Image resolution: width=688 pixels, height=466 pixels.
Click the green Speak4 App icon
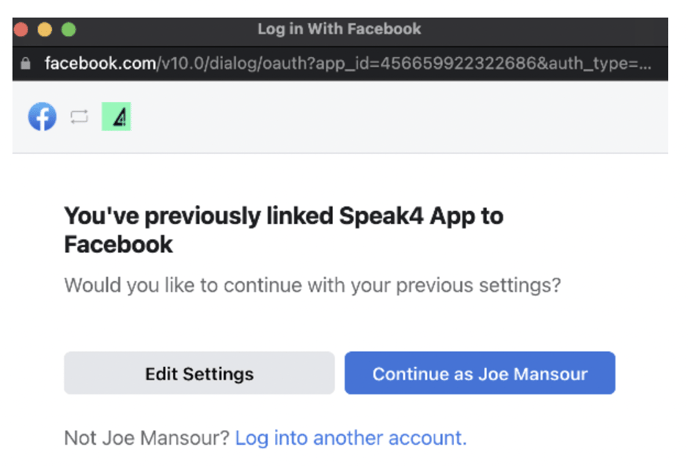(x=117, y=117)
